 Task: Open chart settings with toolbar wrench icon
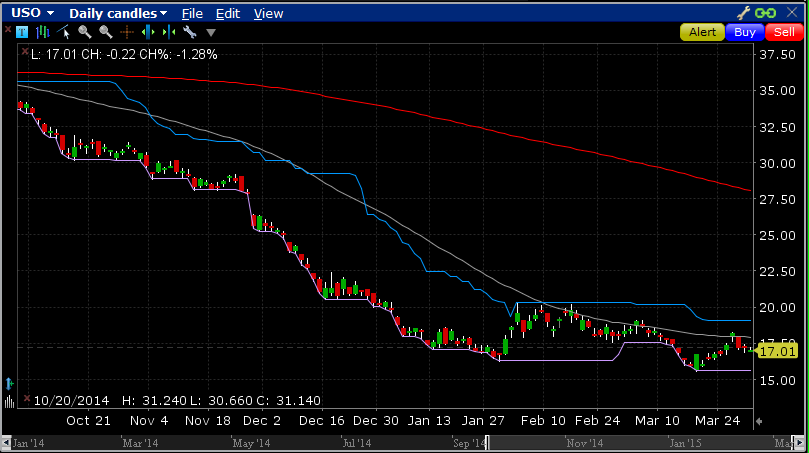point(188,32)
